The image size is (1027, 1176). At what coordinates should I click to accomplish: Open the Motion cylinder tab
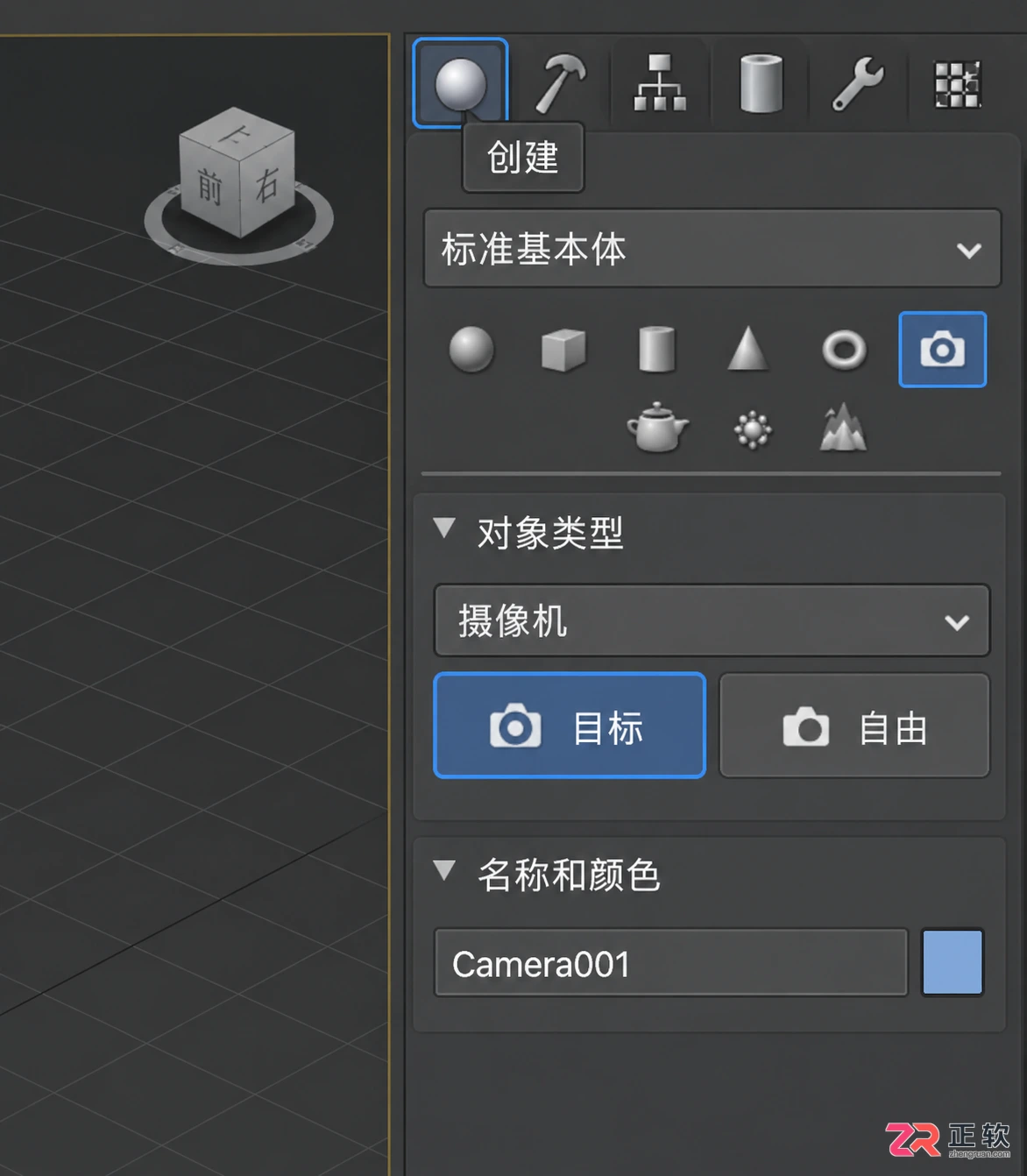click(x=761, y=83)
